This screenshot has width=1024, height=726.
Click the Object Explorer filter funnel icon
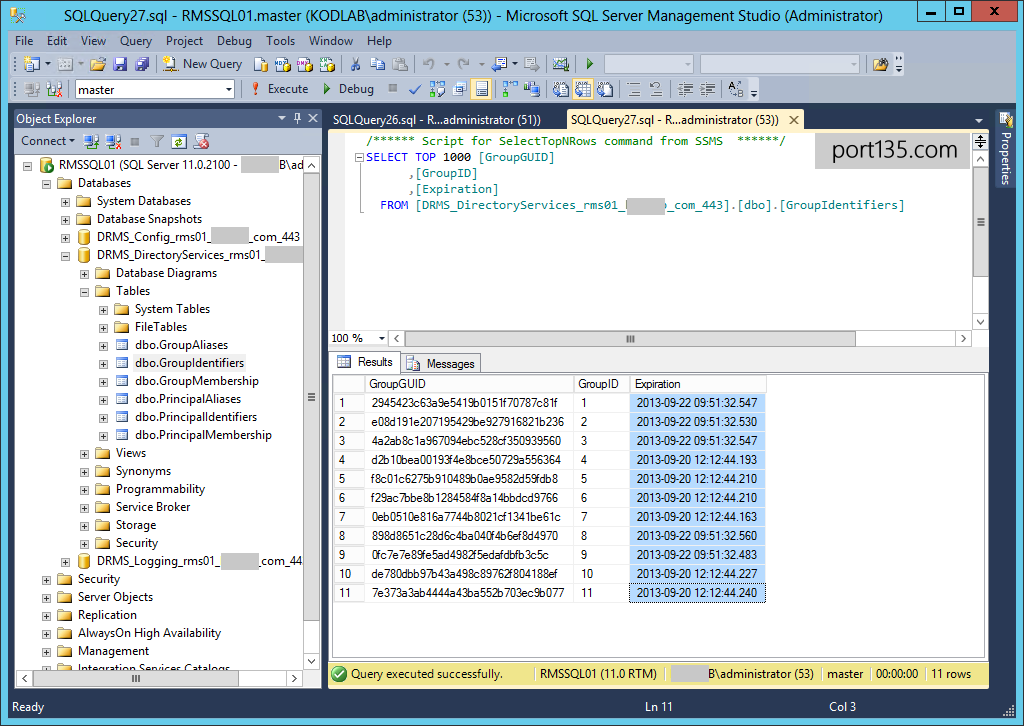pyautogui.click(x=157, y=142)
